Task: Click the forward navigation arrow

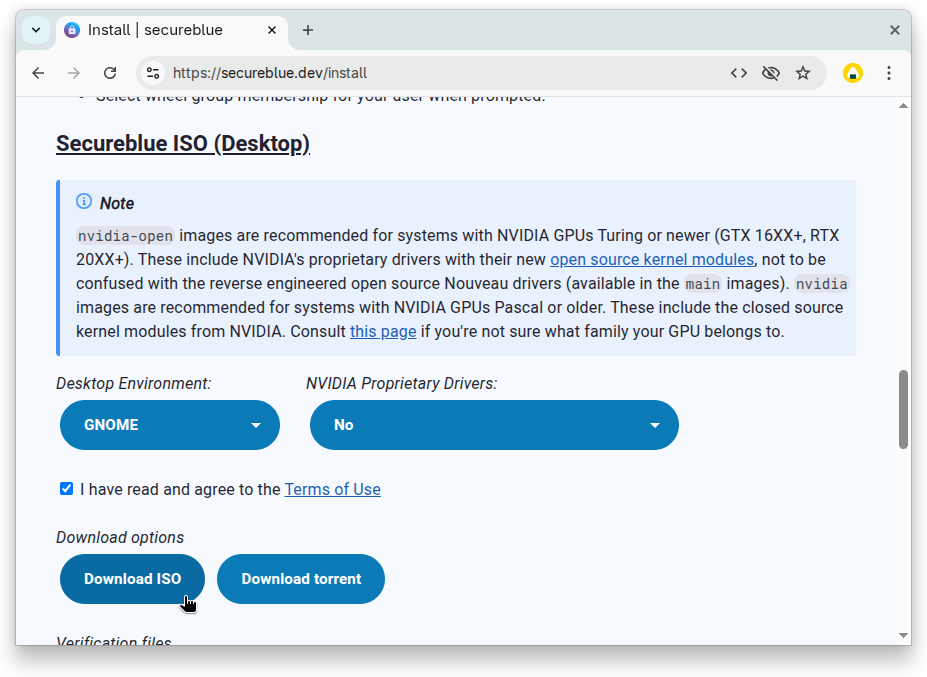Action: point(74,73)
